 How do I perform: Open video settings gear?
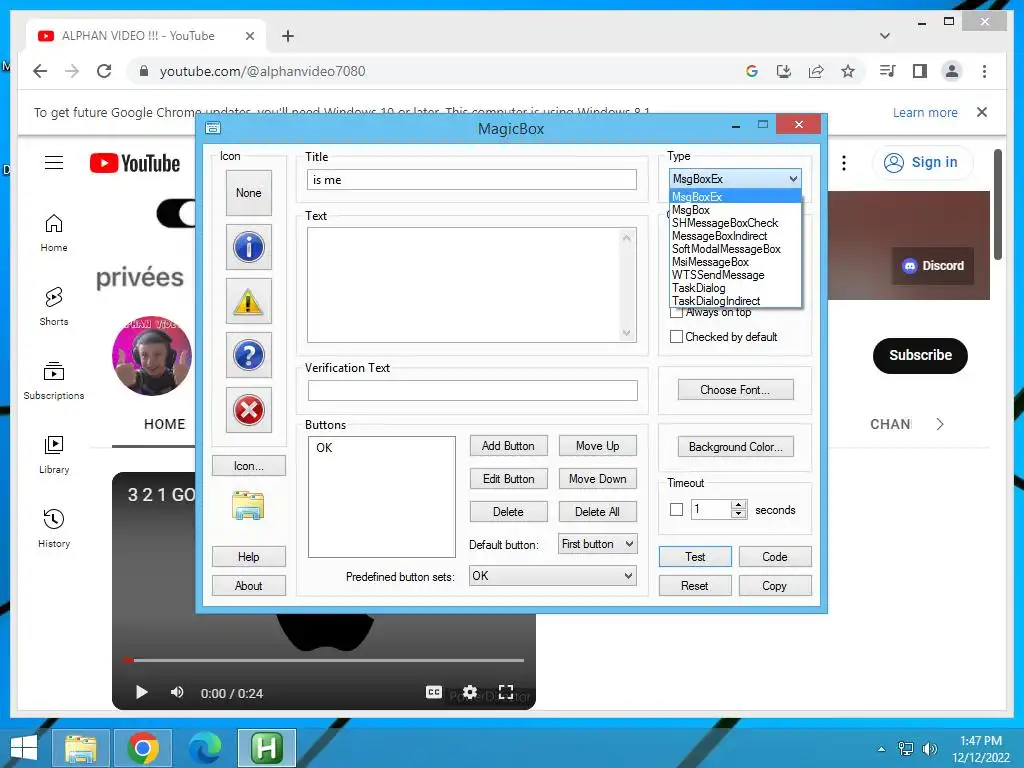(x=470, y=692)
